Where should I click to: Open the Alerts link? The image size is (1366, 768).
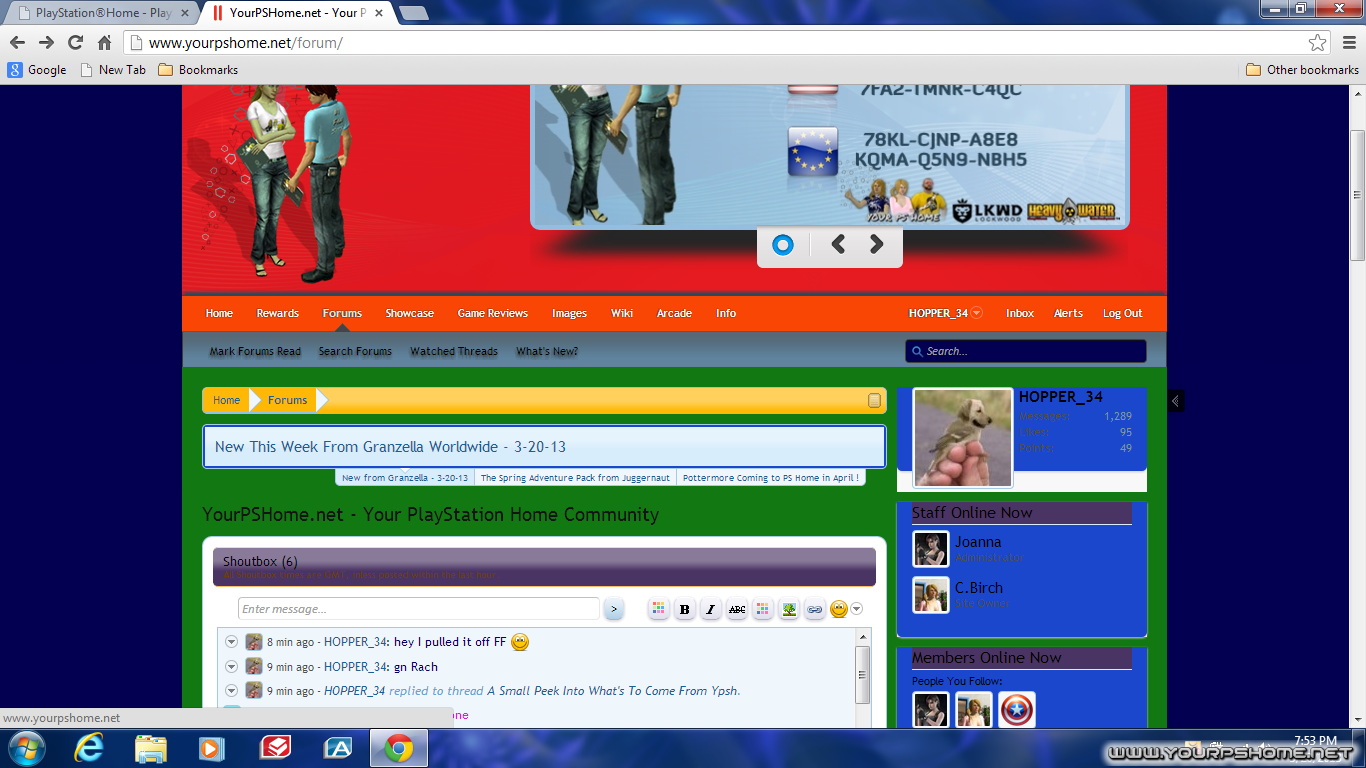pyautogui.click(x=1068, y=313)
